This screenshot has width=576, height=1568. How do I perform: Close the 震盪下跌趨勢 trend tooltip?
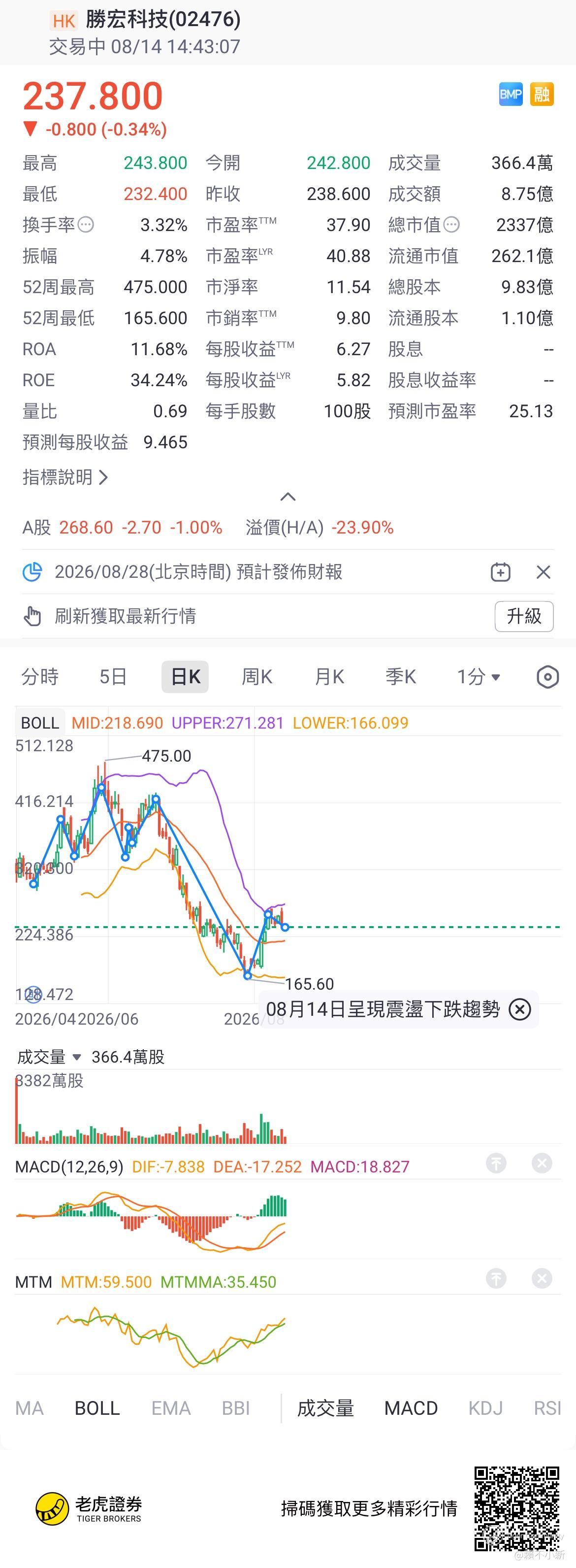519,1009
